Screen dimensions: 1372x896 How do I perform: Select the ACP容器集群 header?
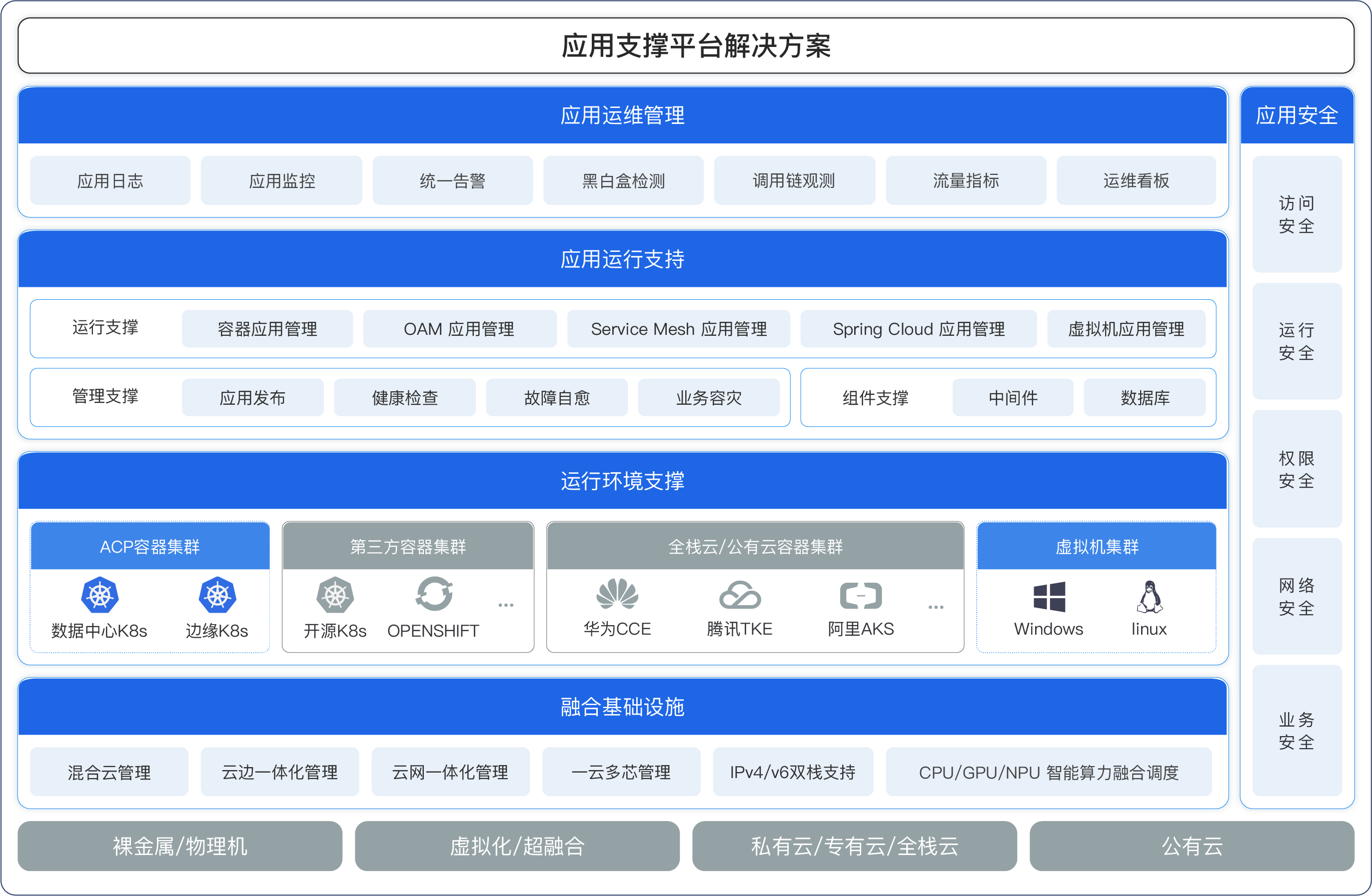[150, 546]
